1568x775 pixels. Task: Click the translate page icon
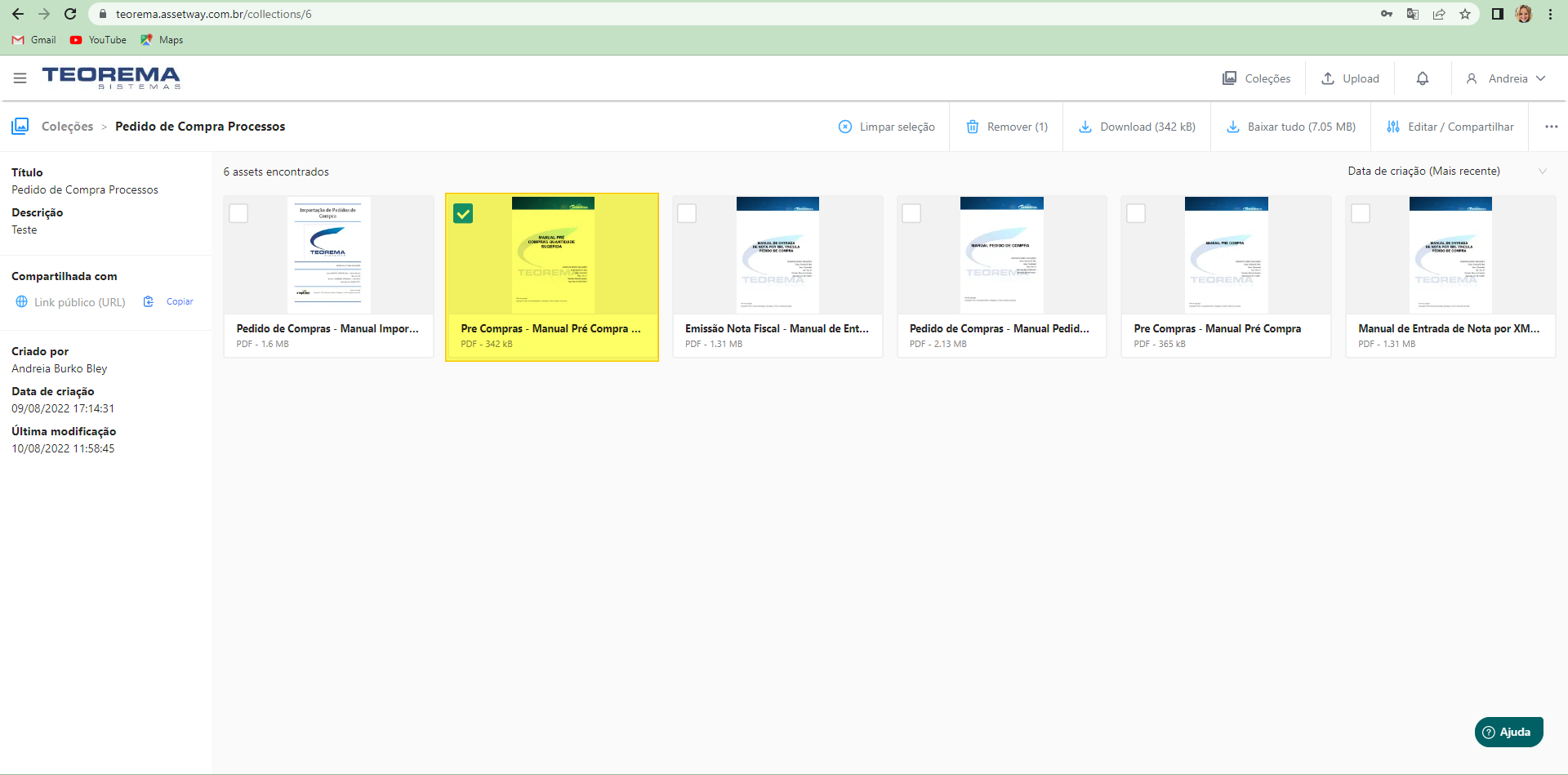[x=1413, y=14]
